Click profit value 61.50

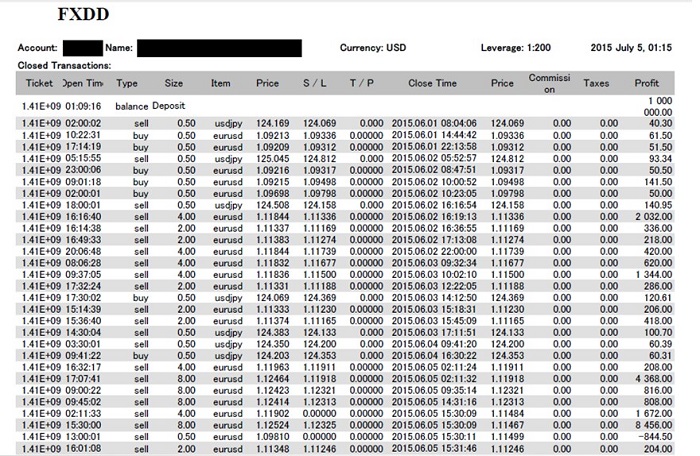point(660,135)
